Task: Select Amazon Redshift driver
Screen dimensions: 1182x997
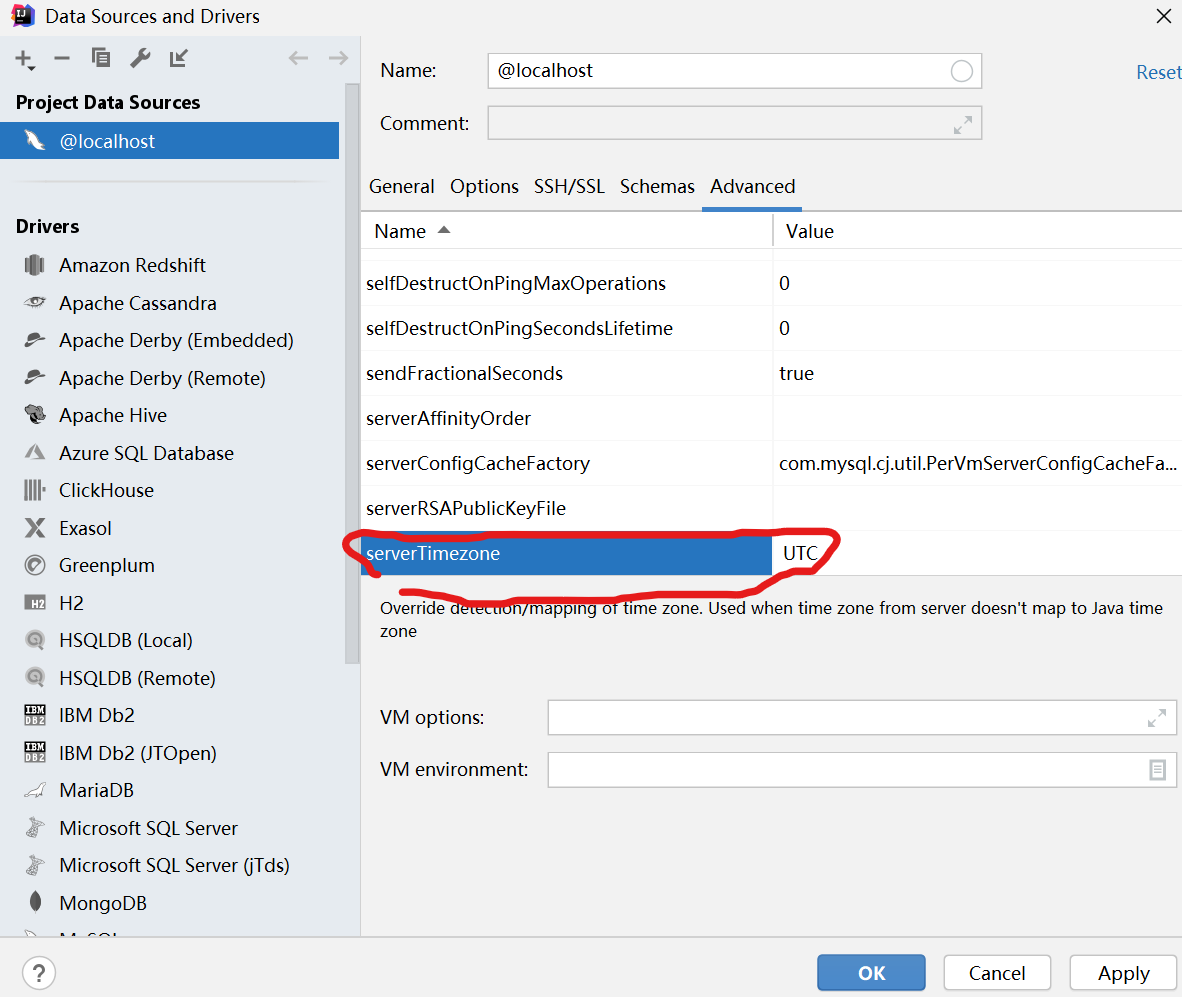Action: [132, 265]
